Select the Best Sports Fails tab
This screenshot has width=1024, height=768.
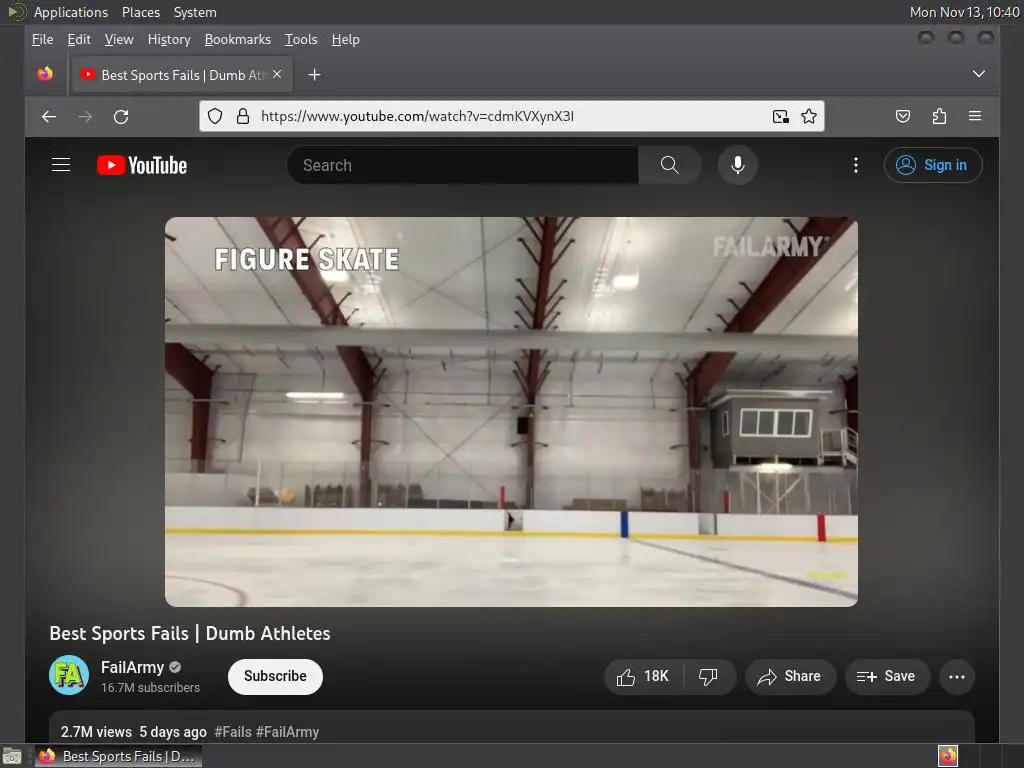pyautogui.click(x=183, y=75)
